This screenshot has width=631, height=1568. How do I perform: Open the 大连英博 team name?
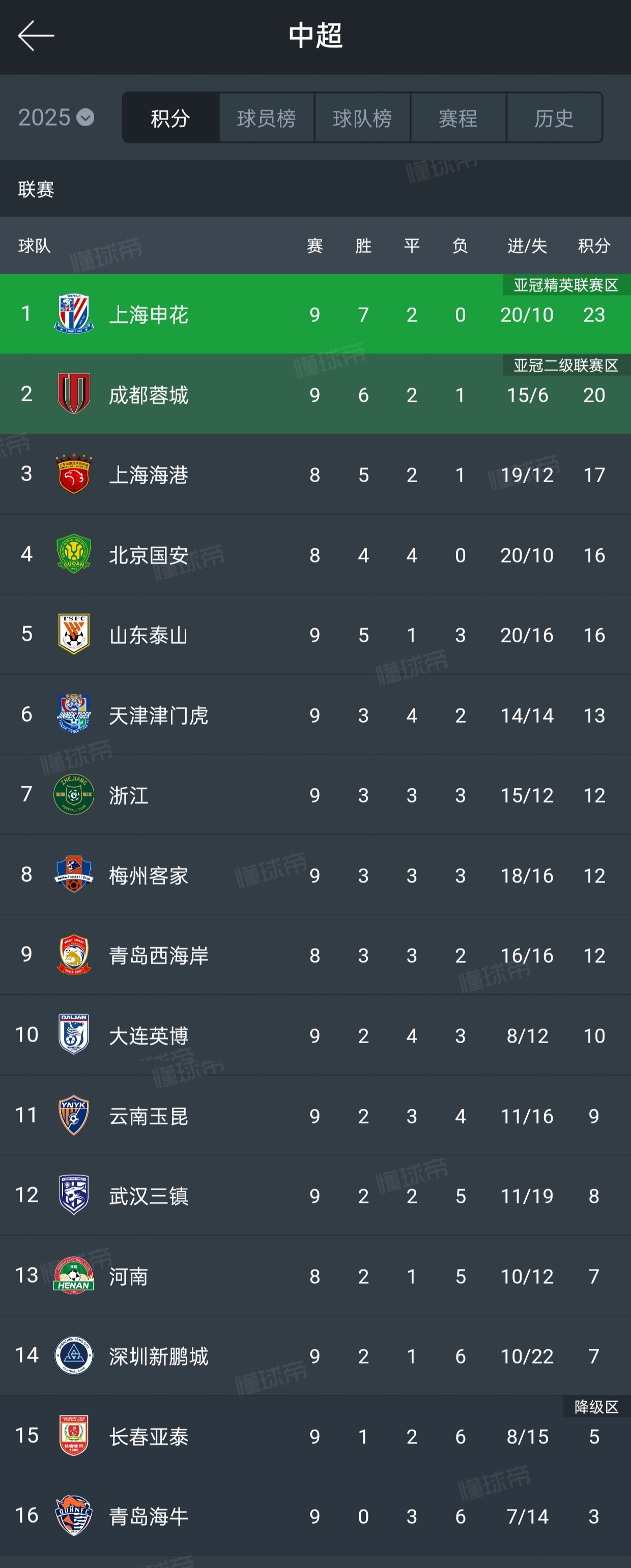(x=149, y=1036)
